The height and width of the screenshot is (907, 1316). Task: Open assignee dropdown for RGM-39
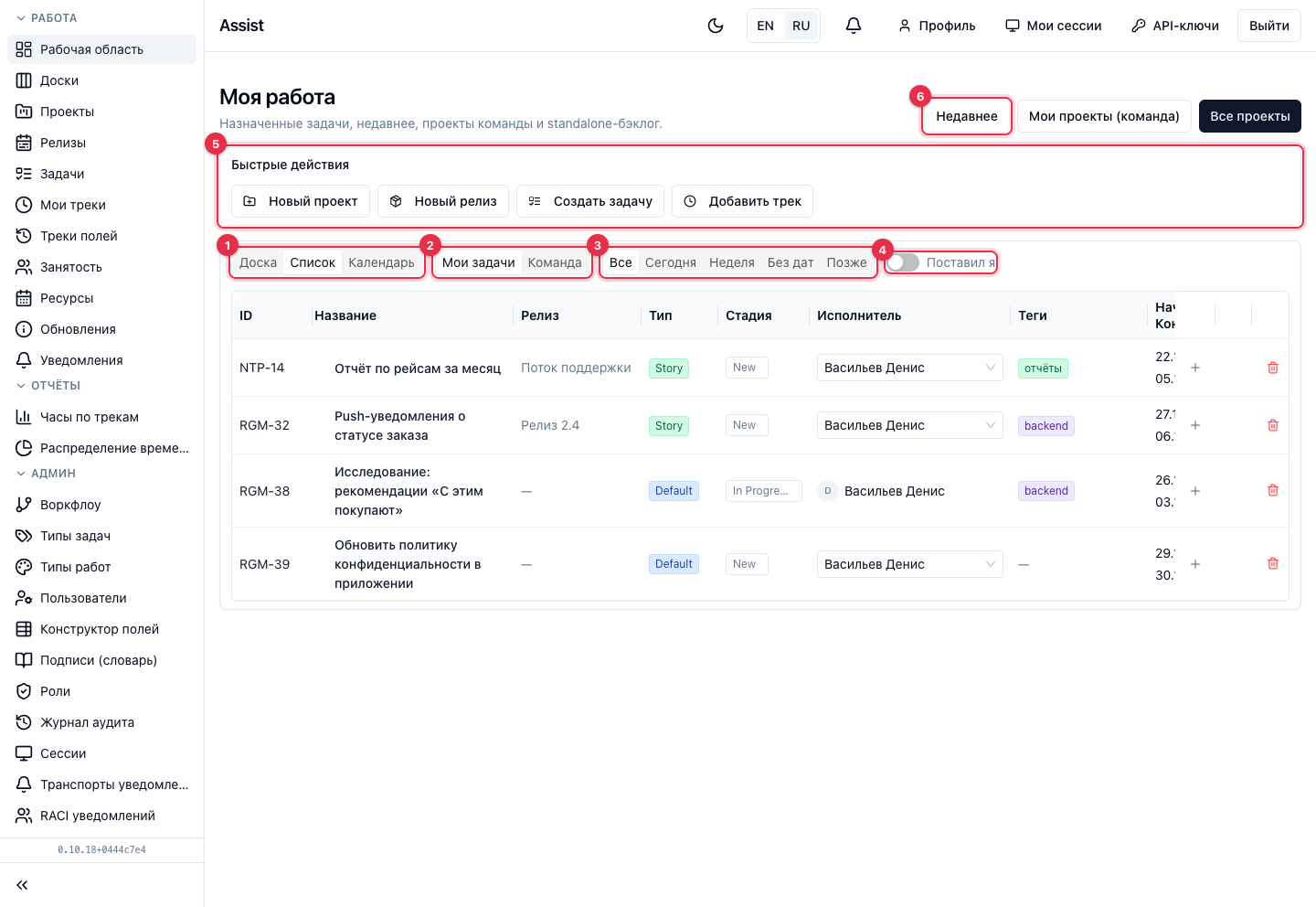[x=910, y=564]
